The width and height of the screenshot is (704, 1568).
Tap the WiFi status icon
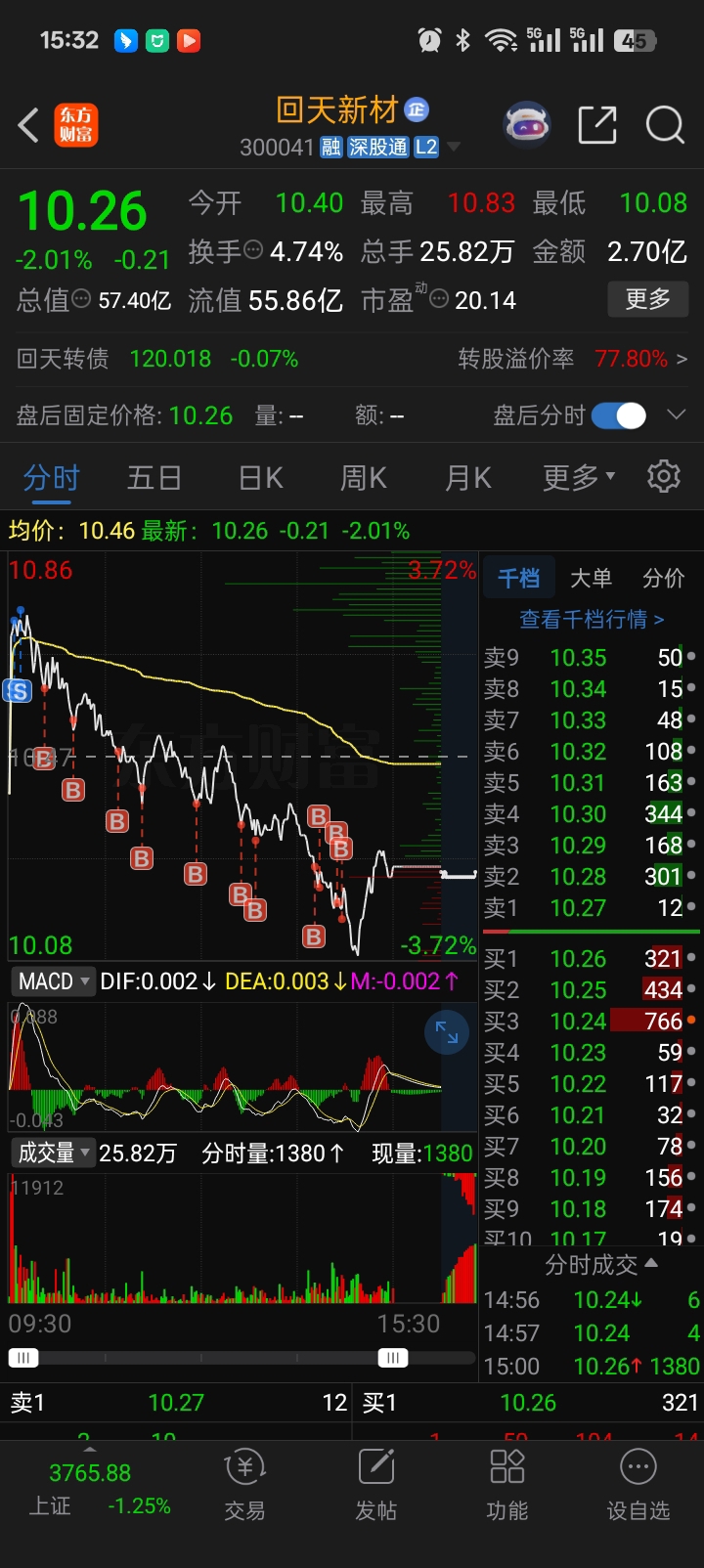[x=501, y=40]
